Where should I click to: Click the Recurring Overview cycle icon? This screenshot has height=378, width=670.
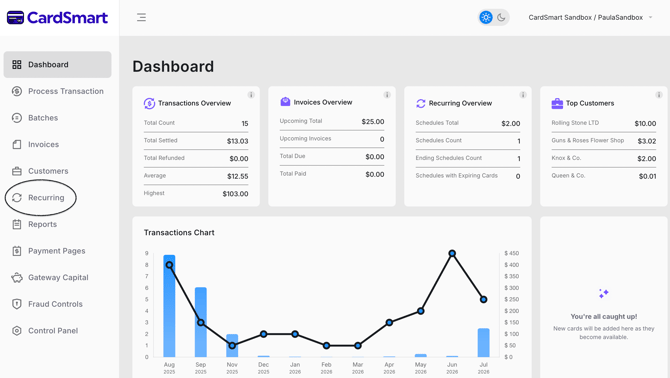[421, 103]
